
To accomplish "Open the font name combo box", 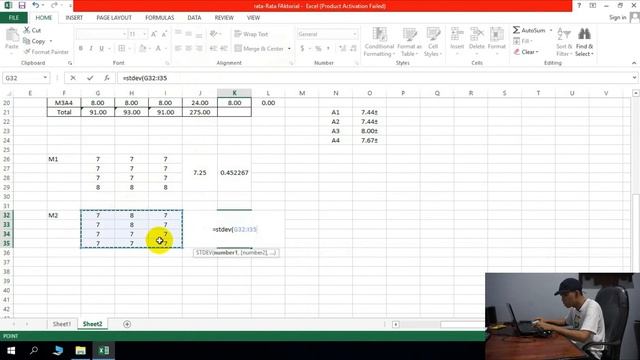I will pos(101,34).
